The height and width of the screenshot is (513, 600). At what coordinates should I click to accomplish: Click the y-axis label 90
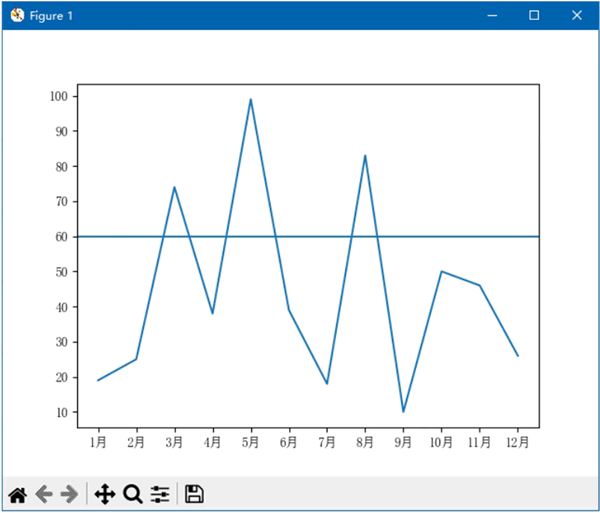tap(62, 132)
